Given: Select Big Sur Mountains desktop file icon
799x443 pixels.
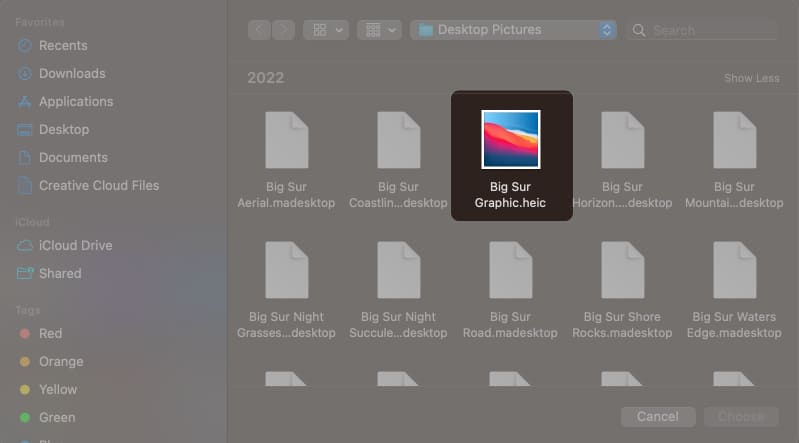Looking at the screenshot, I should (735, 140).
